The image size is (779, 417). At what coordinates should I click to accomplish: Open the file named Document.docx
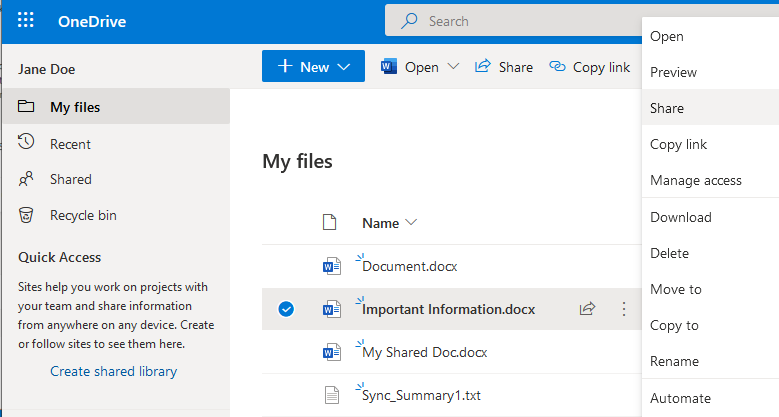[409, 266]
